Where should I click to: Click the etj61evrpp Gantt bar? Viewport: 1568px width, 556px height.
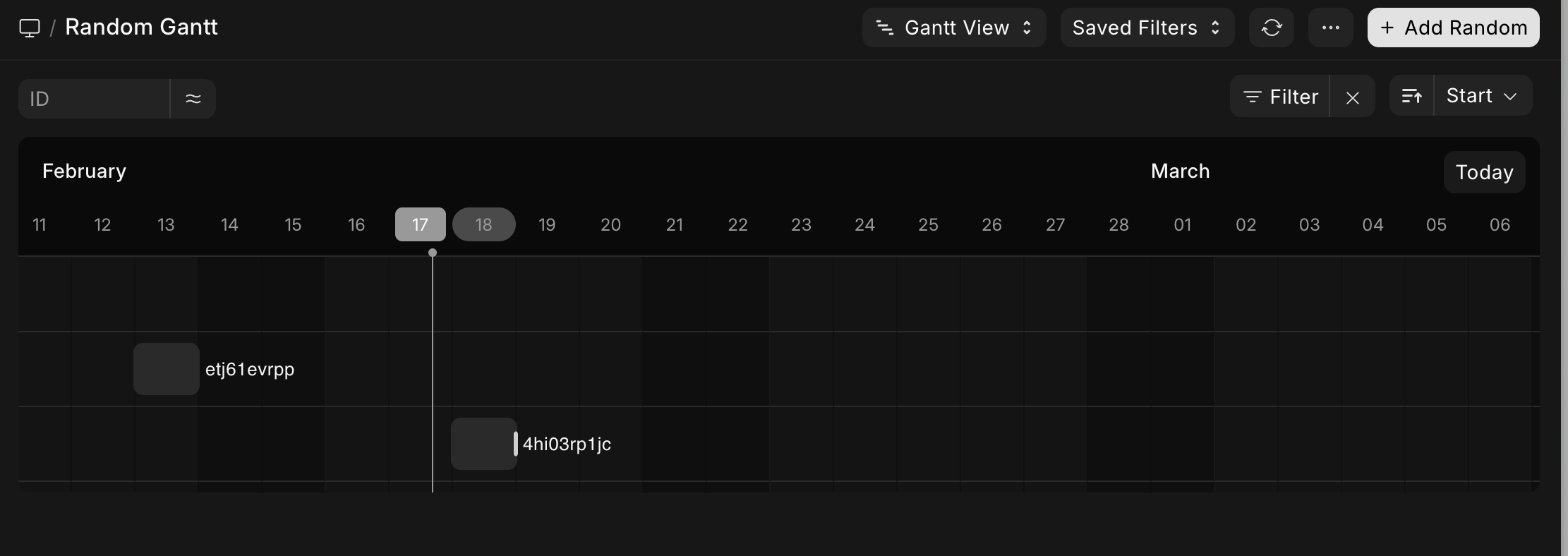click(x=167, y=369)
